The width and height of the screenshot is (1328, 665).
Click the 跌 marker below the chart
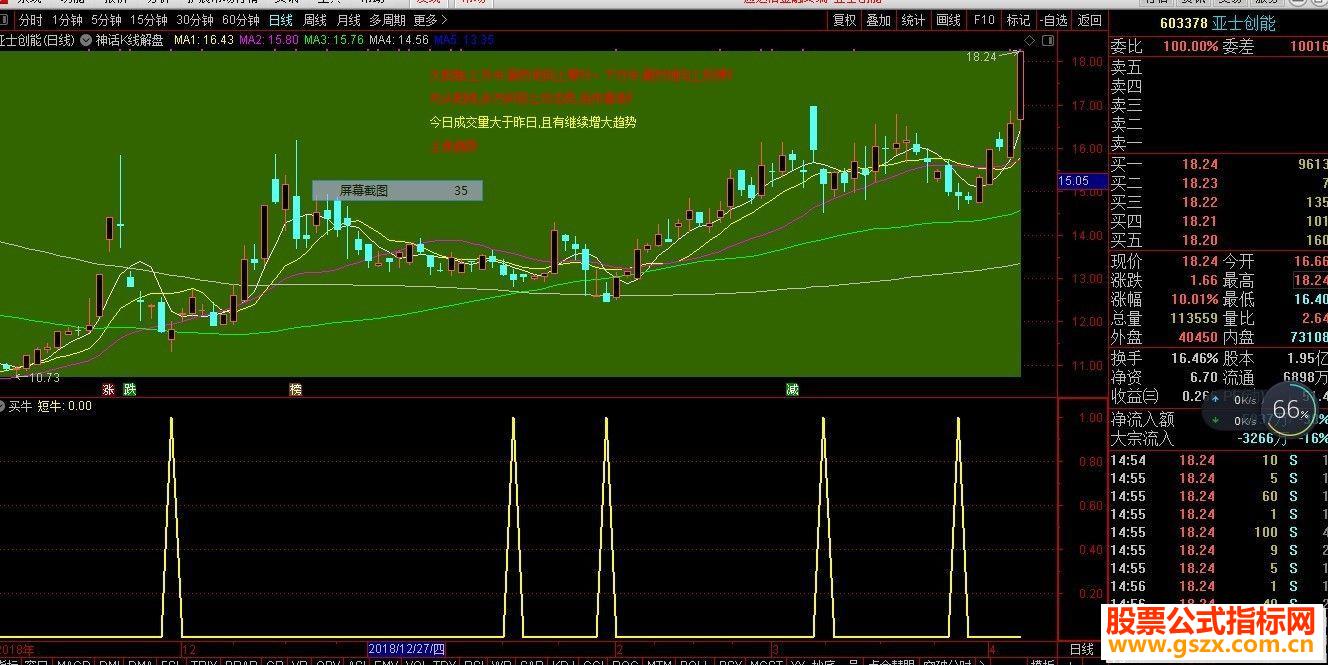[129, 389]
